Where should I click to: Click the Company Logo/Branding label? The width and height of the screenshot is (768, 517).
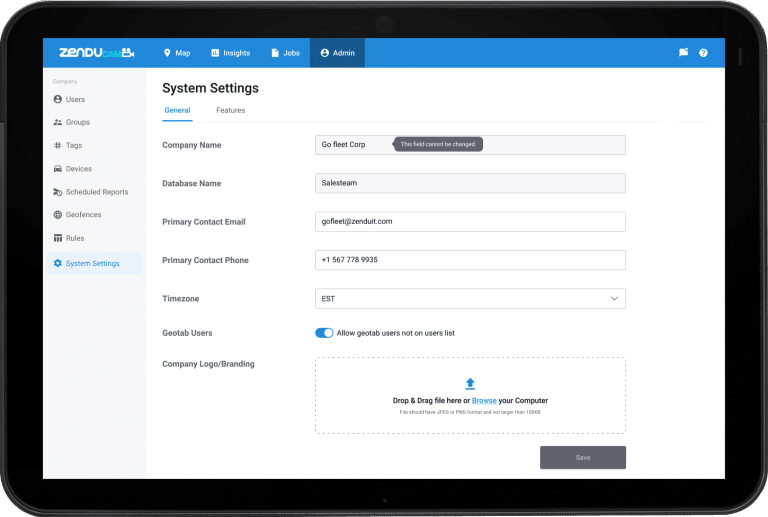208,364
